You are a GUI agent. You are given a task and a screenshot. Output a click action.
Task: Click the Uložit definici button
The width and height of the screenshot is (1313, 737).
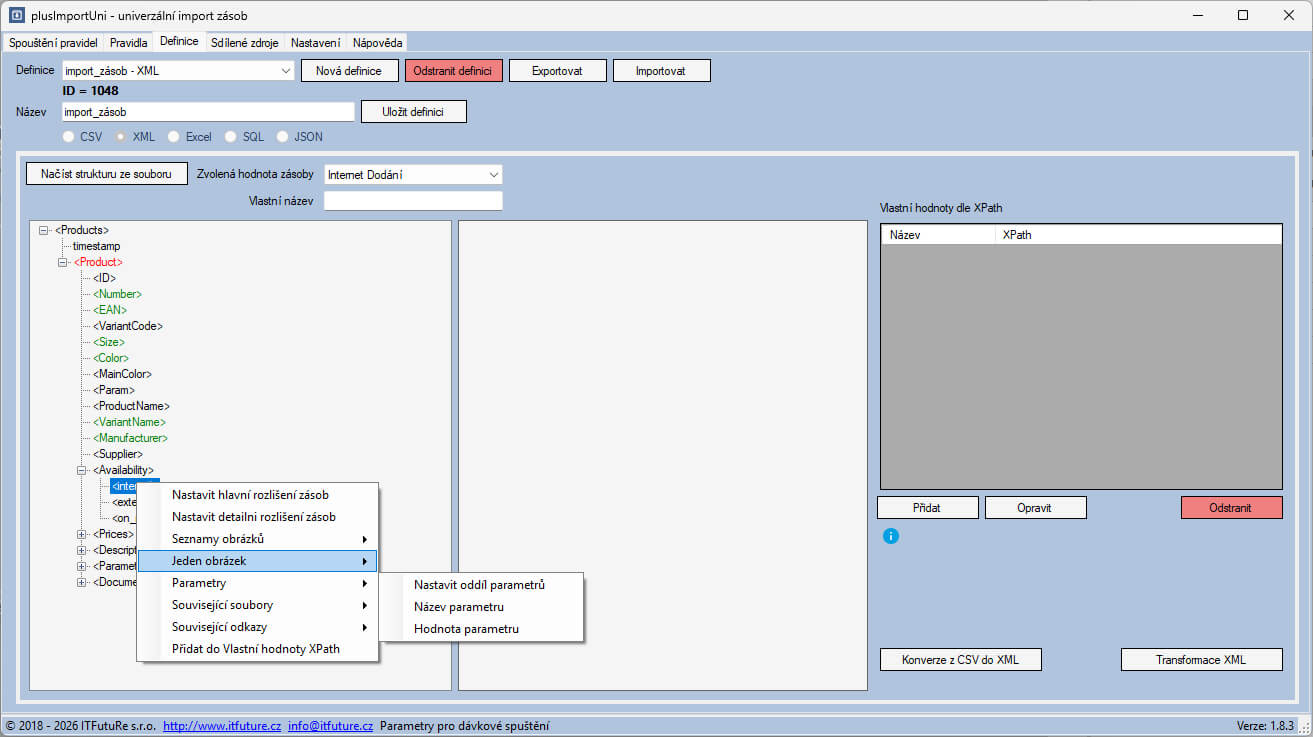(x=413, y=111)
